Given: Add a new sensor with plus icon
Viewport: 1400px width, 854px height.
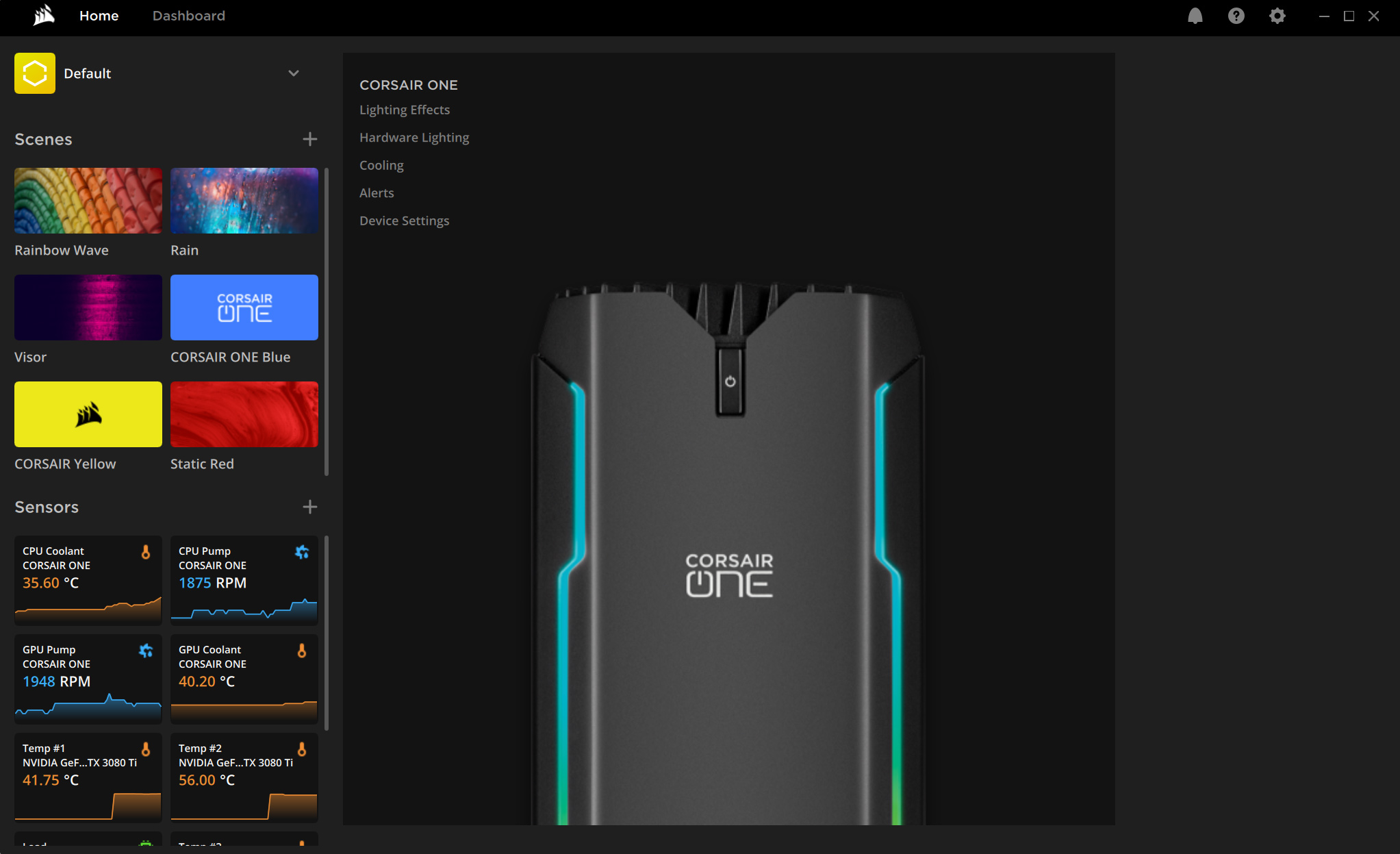Looking at the screenshot, I should 309,507.
